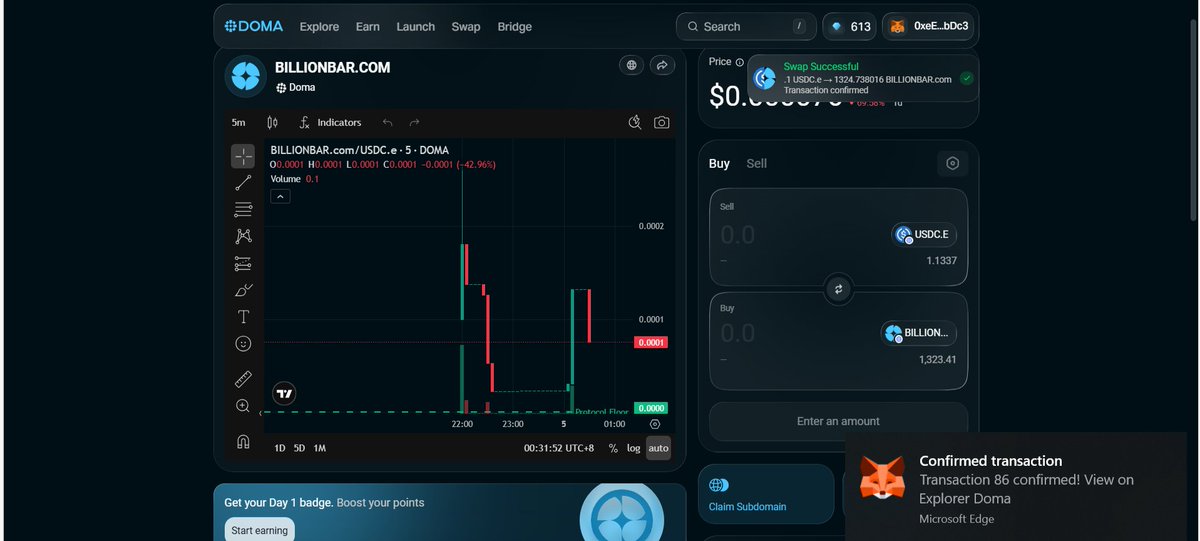The width and height of the screenshot is (1200, 541).
Task: Open the swap settings hexagon icon
Action: [x=953, y=163]
